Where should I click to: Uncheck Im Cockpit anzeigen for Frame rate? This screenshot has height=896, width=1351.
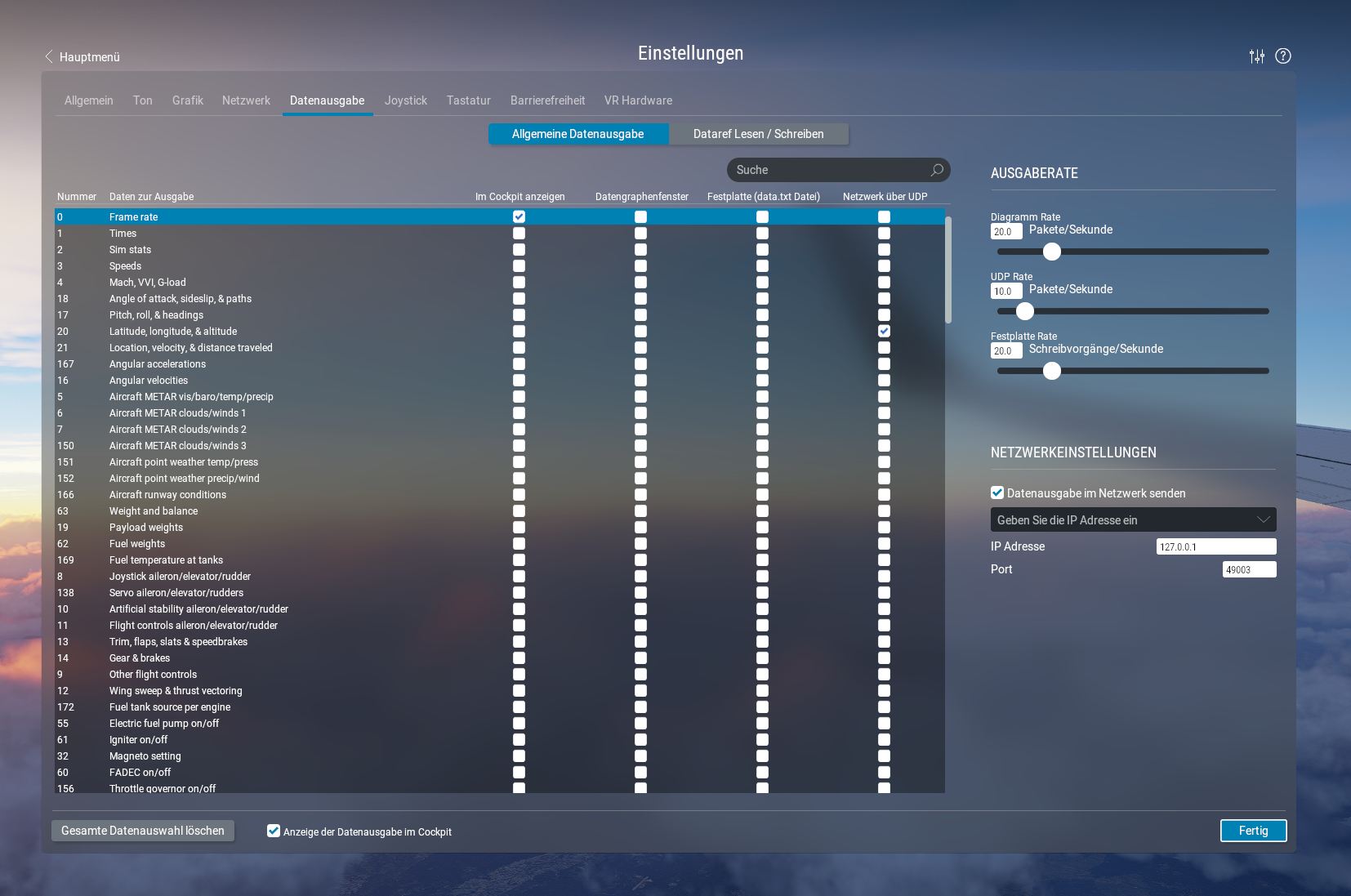pyautogui.click(x=519, y=216)
